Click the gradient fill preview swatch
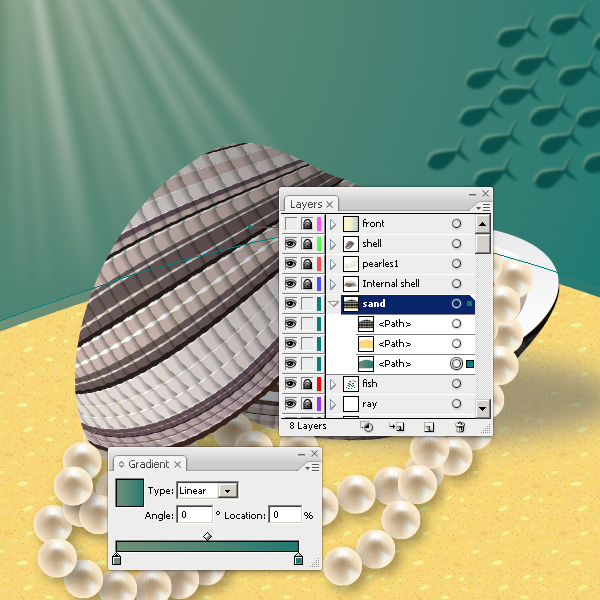The width and height of the screenshot is (600, 600). (130, 493)
